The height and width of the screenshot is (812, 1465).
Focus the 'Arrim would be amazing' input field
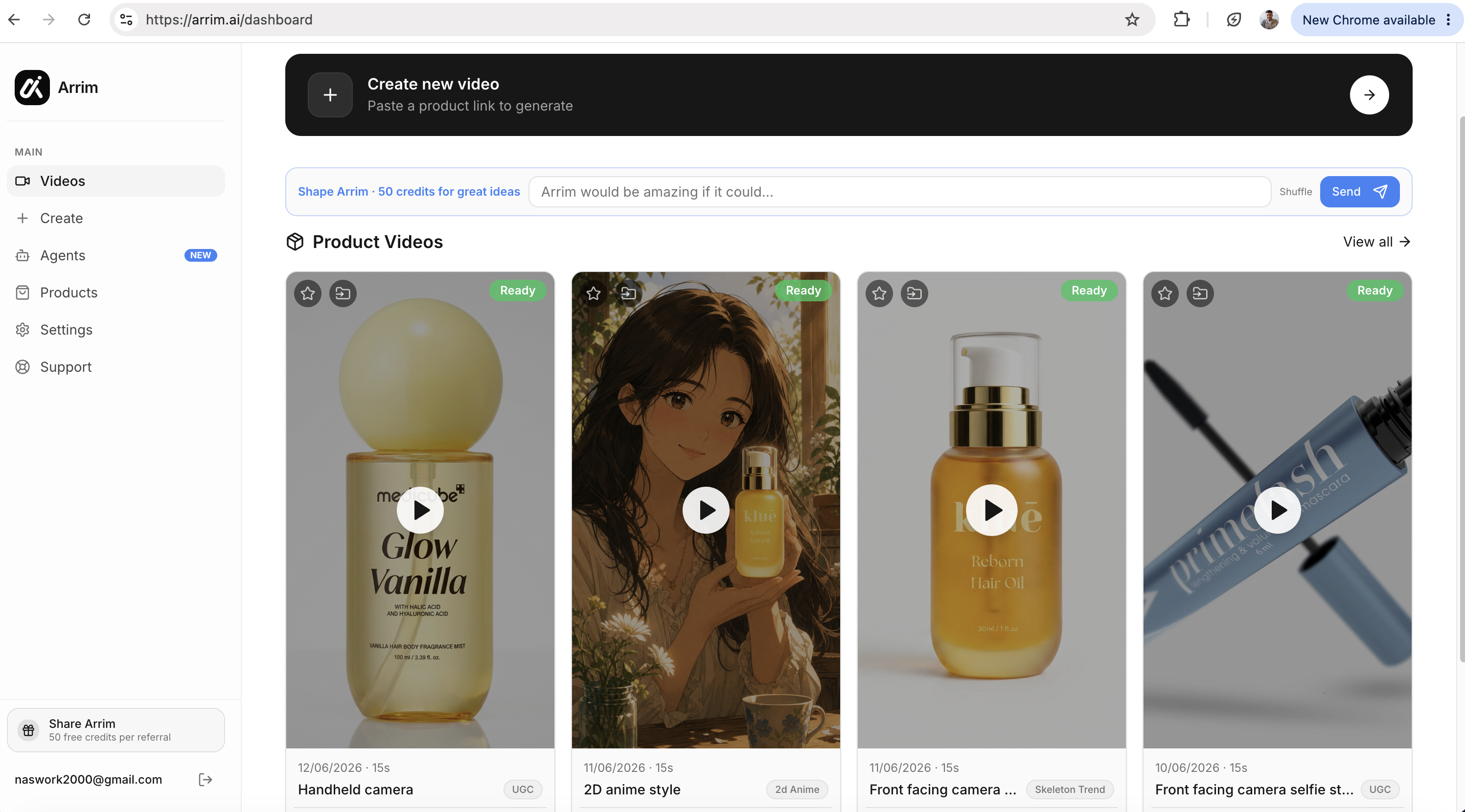(x=900, y=192)
